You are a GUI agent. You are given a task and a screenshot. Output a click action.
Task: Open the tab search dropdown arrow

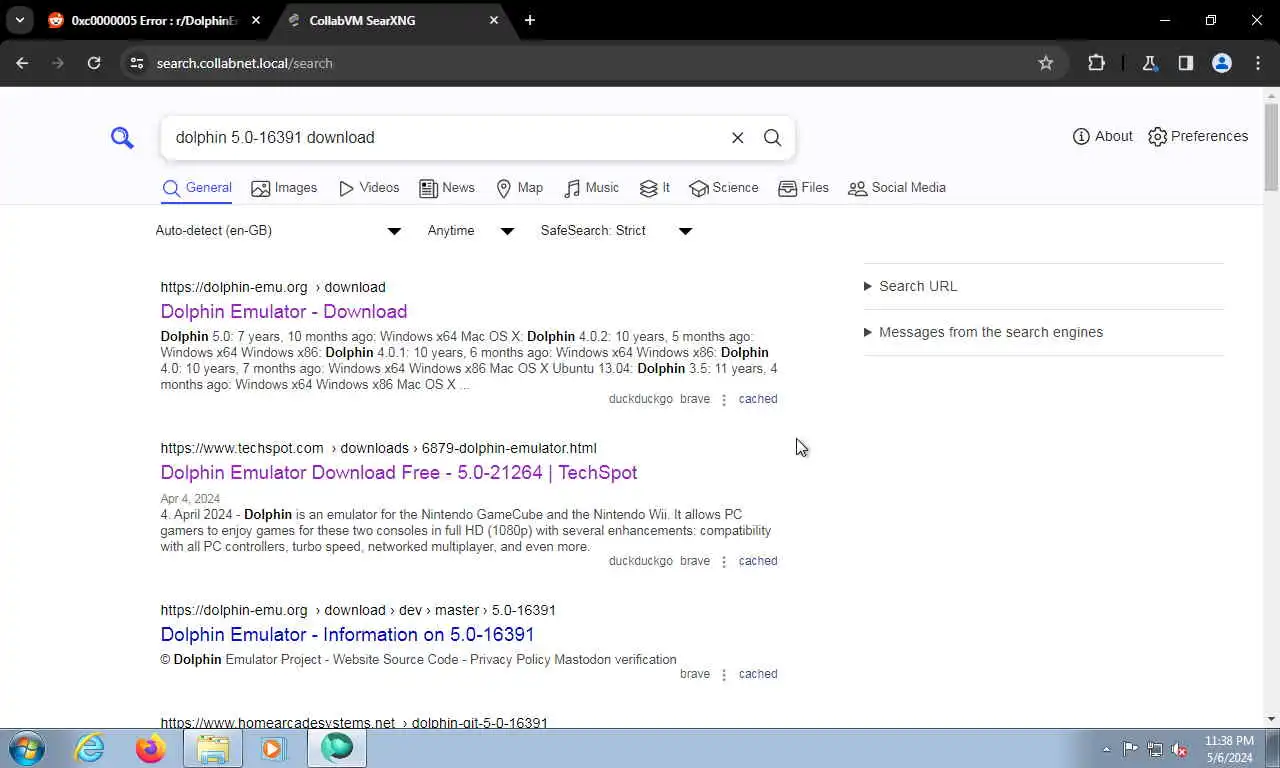pos(19,20)
